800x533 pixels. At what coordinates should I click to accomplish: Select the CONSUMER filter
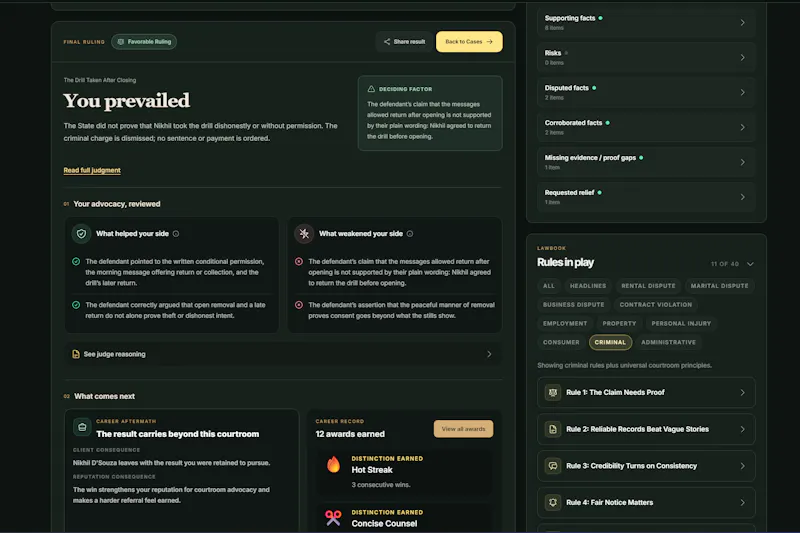561,342
